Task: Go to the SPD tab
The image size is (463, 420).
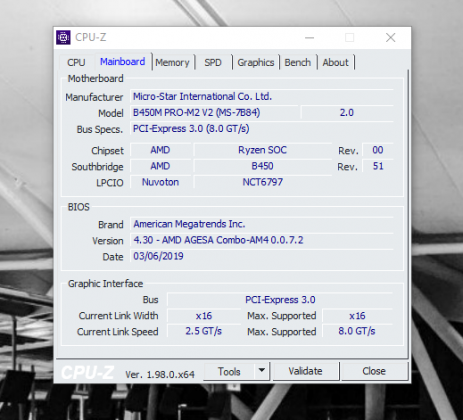Action: (213, 62)
